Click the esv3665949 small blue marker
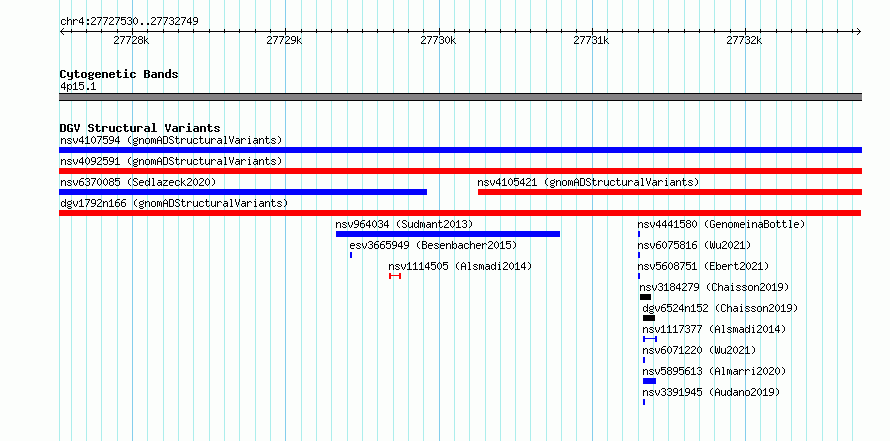 pyautogui.click(x=351, y=255)
